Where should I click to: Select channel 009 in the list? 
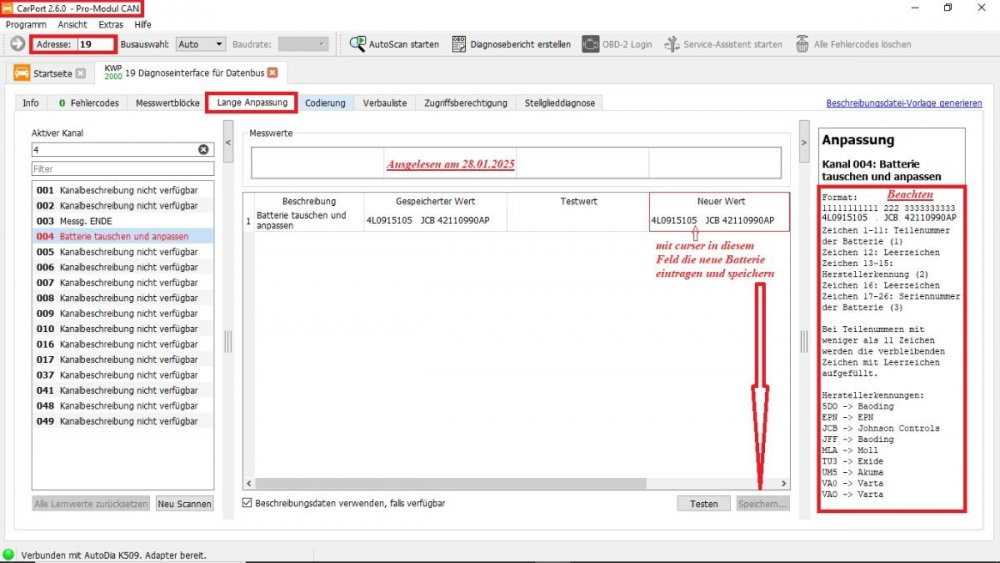coord(123,313)
